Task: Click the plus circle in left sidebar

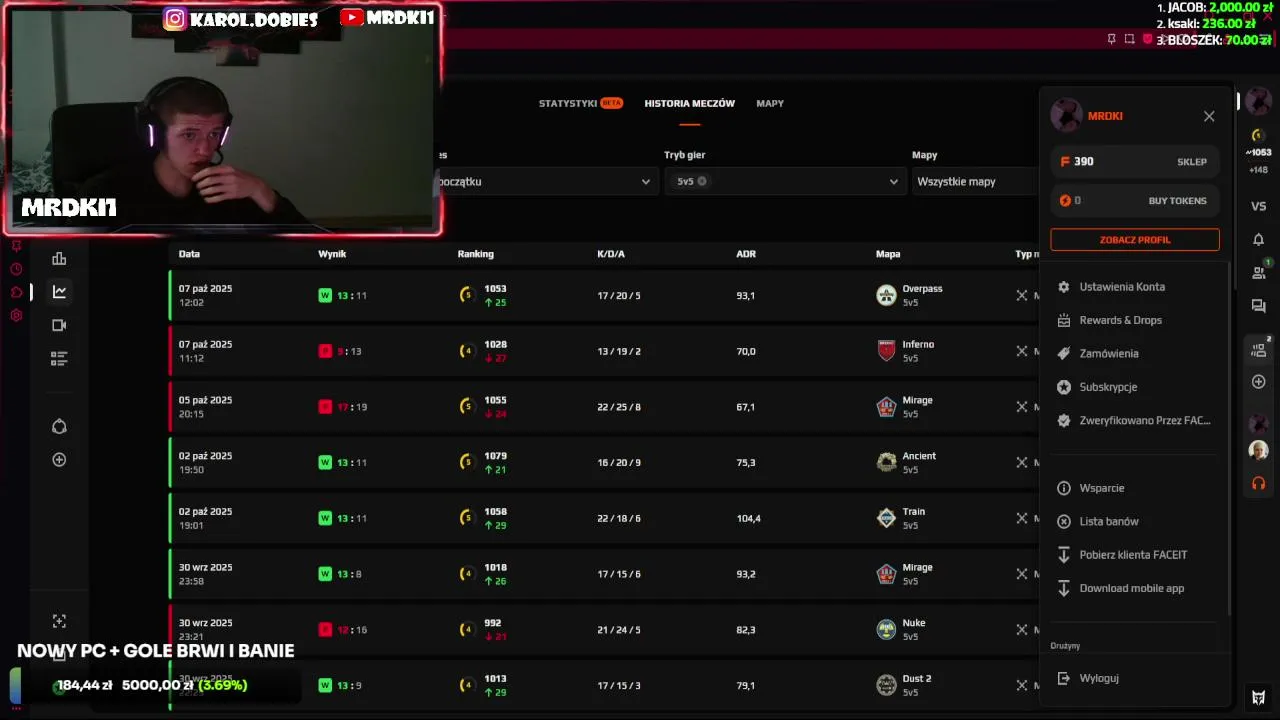Action: pyautogui.click(x=59, y=460)
